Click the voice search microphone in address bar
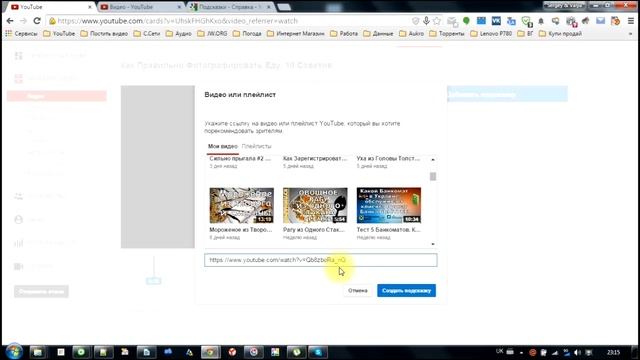Screen dimensions: 640x360 coord(426,21)
